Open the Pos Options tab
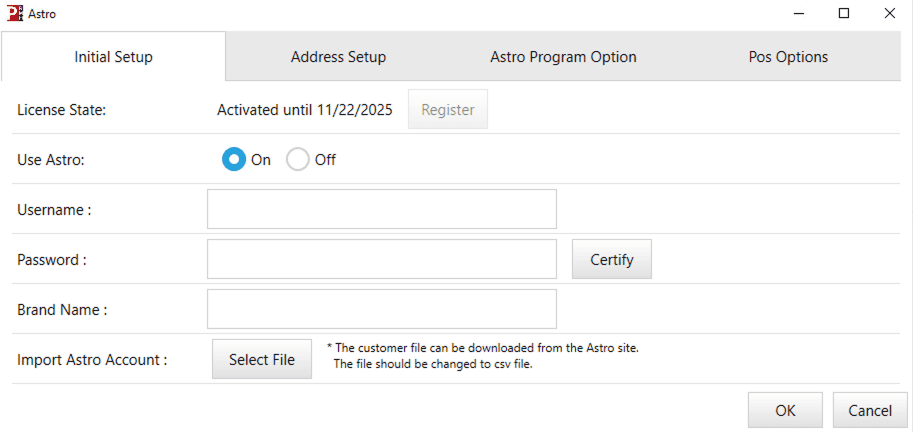Viewport: 913px width, 432px height. pyautogui.click(x=788, y=57)
